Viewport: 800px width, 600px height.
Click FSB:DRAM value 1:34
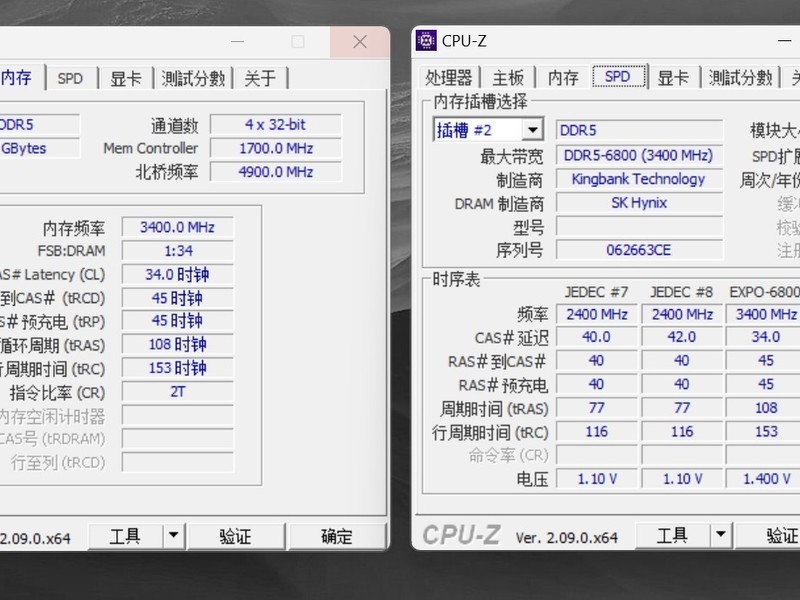coord(178,251)
